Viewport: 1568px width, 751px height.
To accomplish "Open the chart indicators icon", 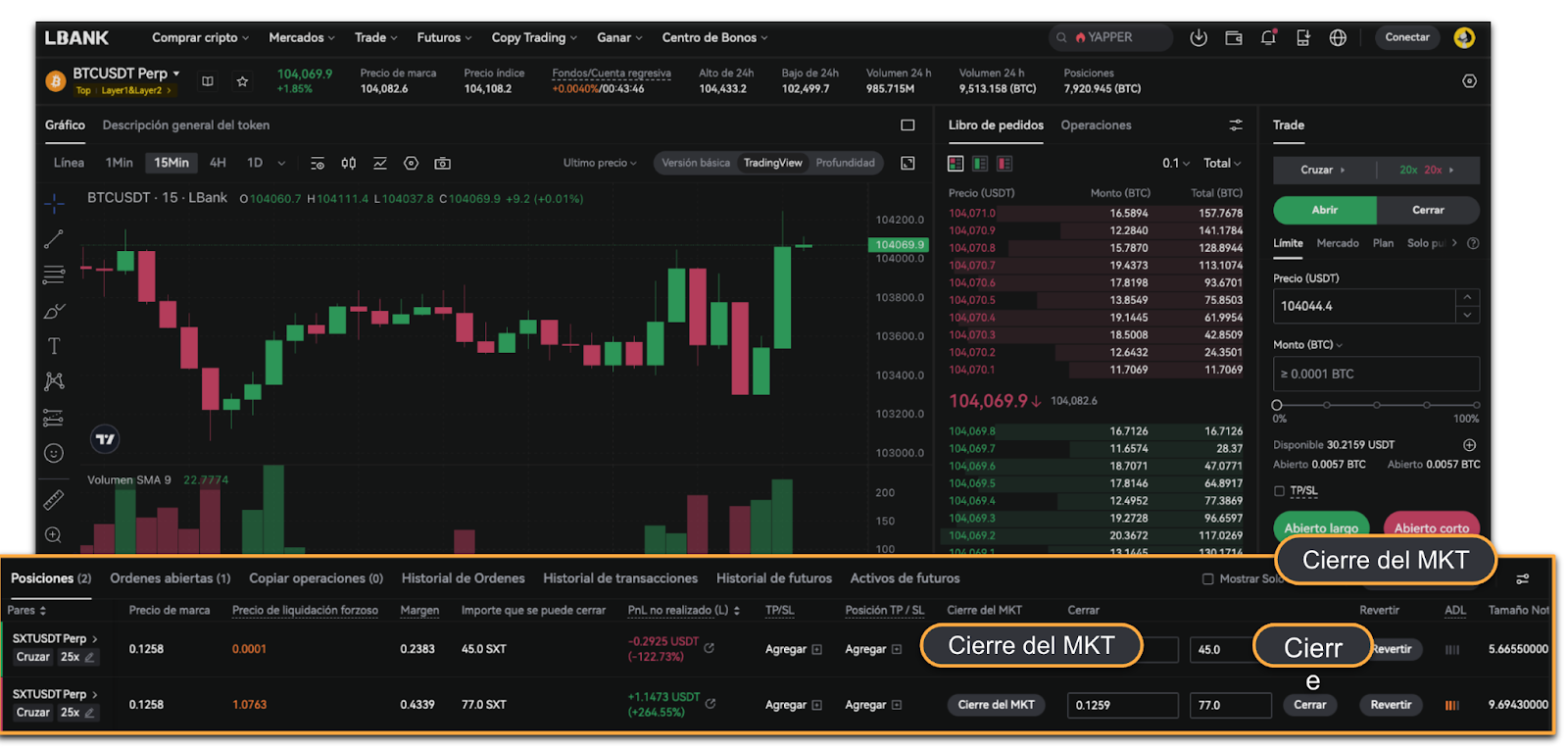I will [380, 163].
